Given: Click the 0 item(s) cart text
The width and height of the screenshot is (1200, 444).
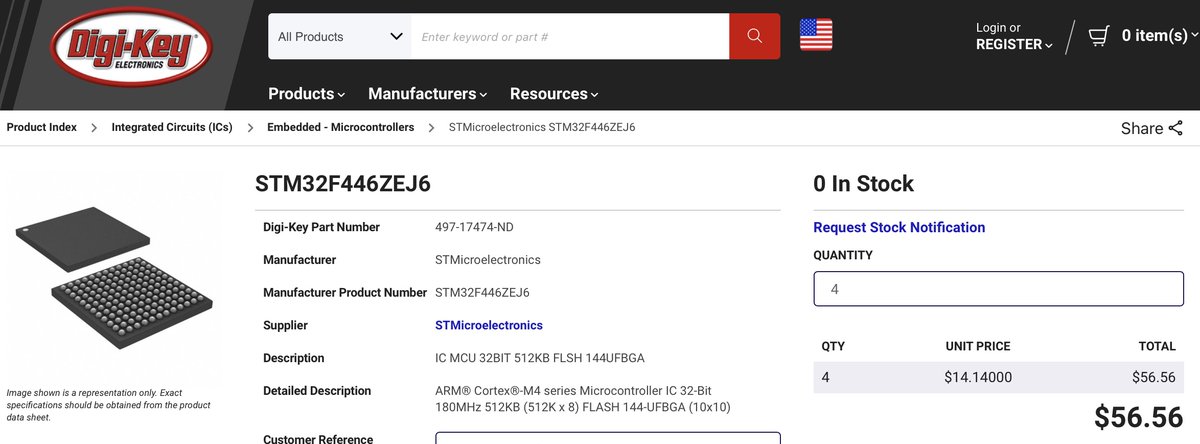Looking at the screenshot, I should pyautogui.click(x=1154, y=36).
